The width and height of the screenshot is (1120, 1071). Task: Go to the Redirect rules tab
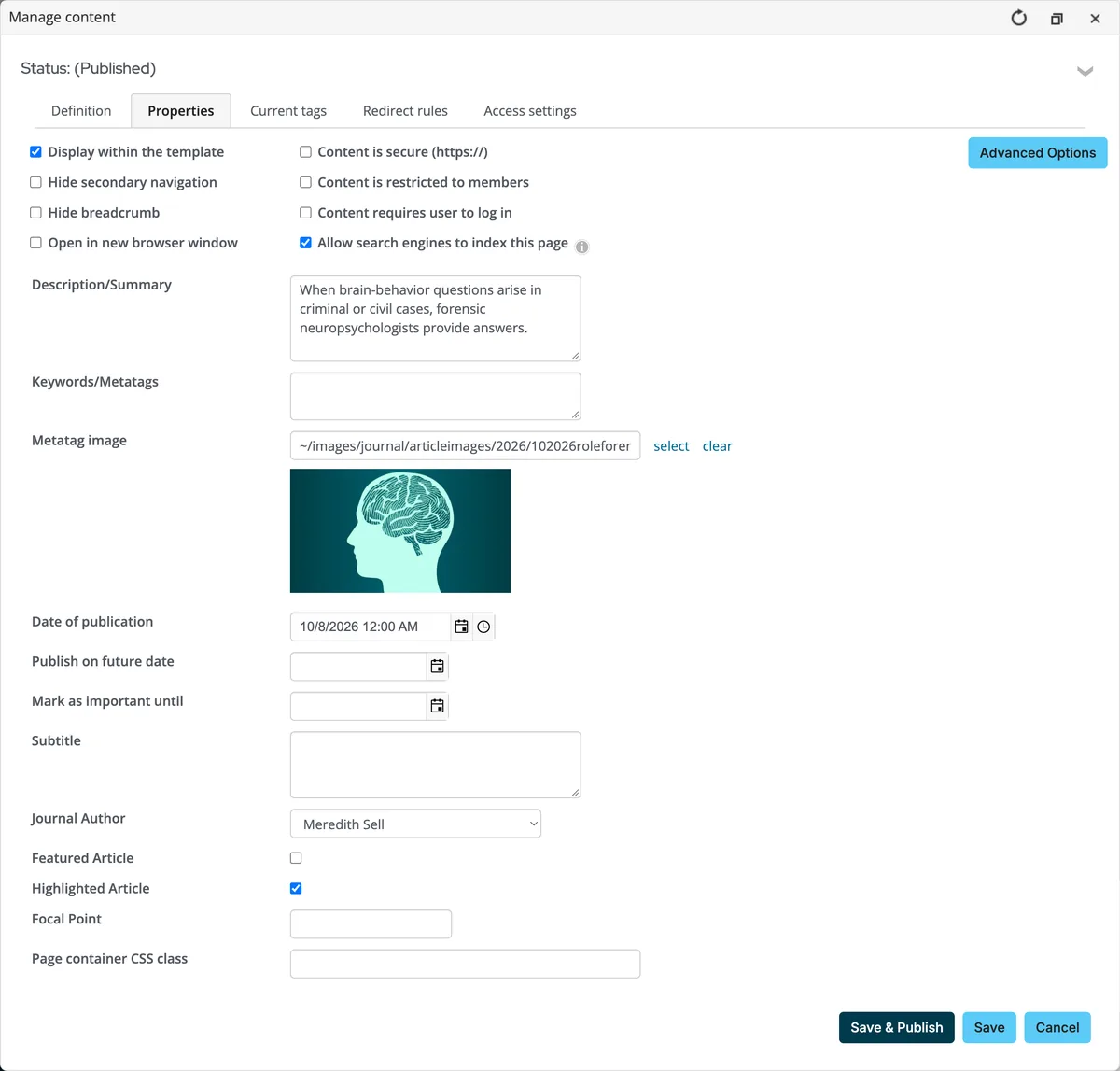click(x=405, y=110)
